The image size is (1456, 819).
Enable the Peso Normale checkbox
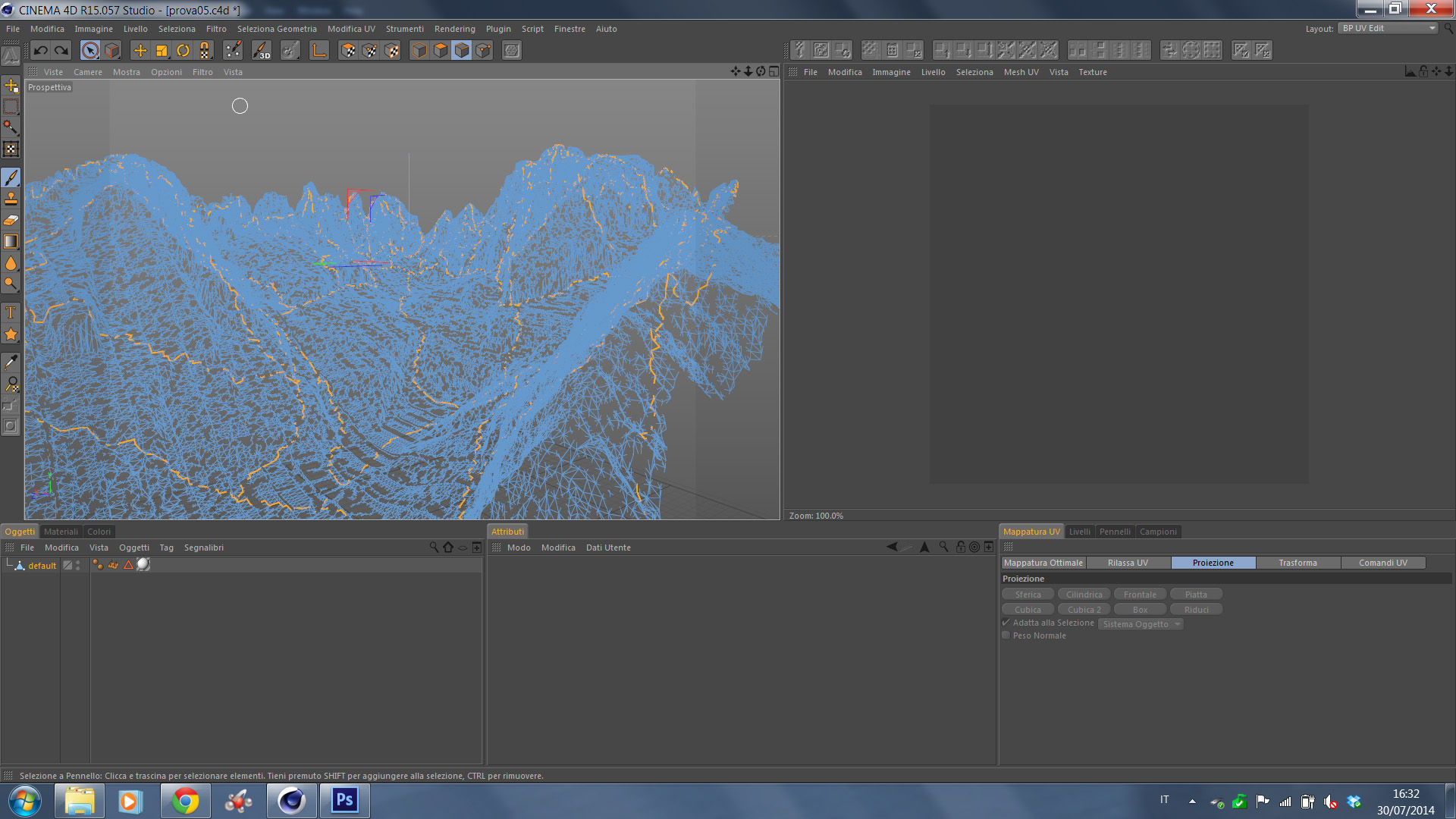[x=1006, y=635]
